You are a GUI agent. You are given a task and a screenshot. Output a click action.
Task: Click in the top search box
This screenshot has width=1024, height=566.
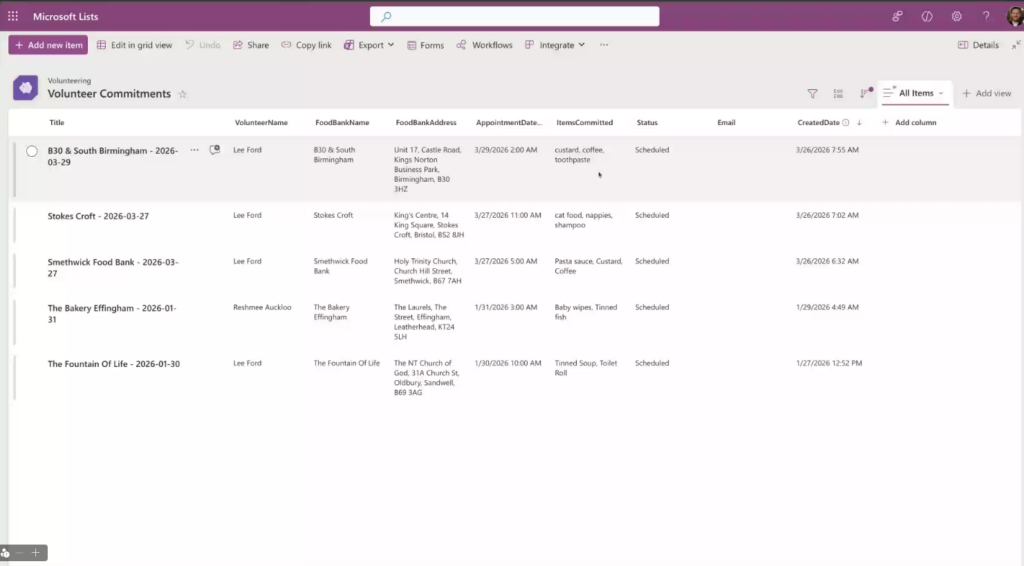tap(514, 16)
